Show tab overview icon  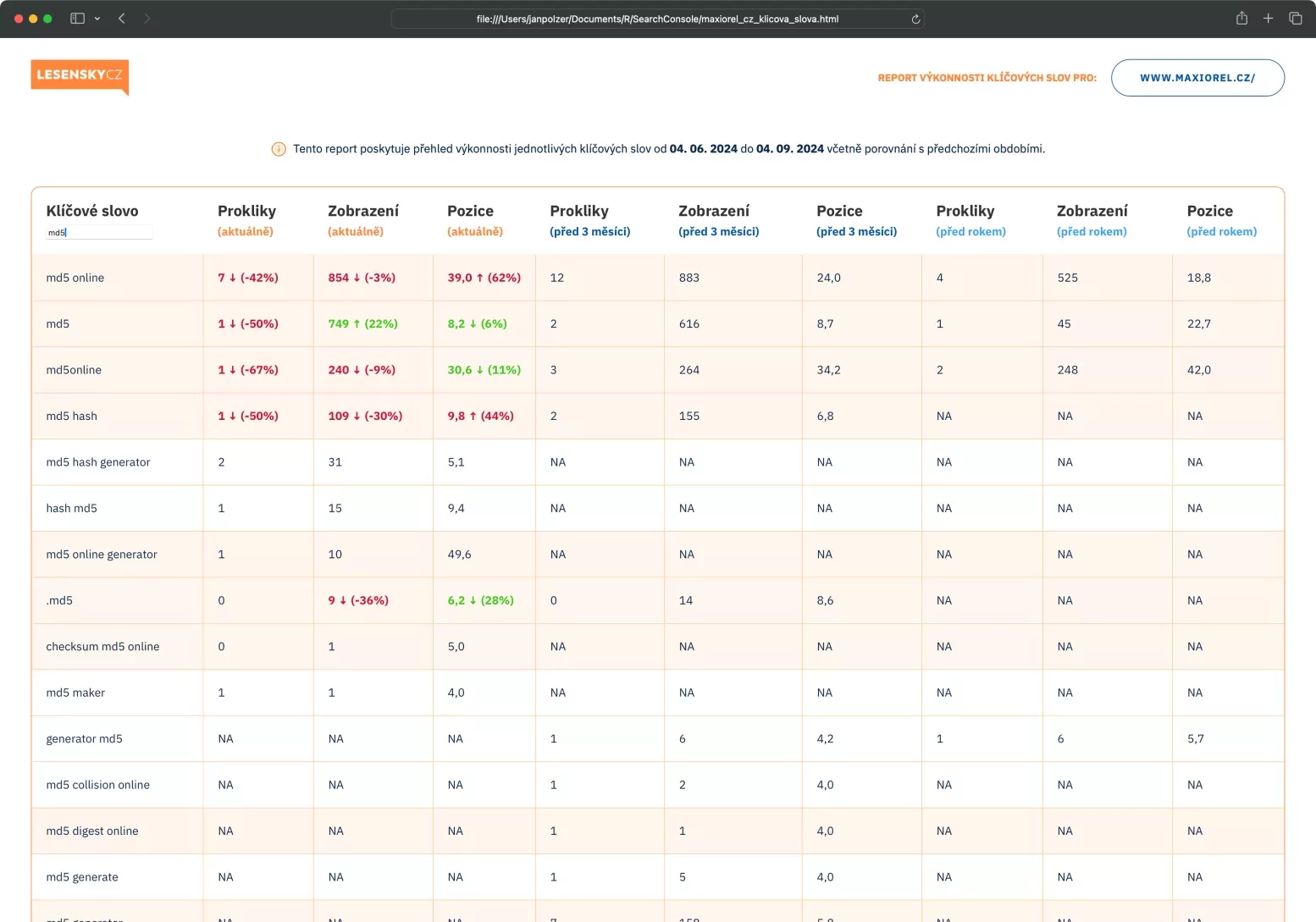pos(1295,19)
